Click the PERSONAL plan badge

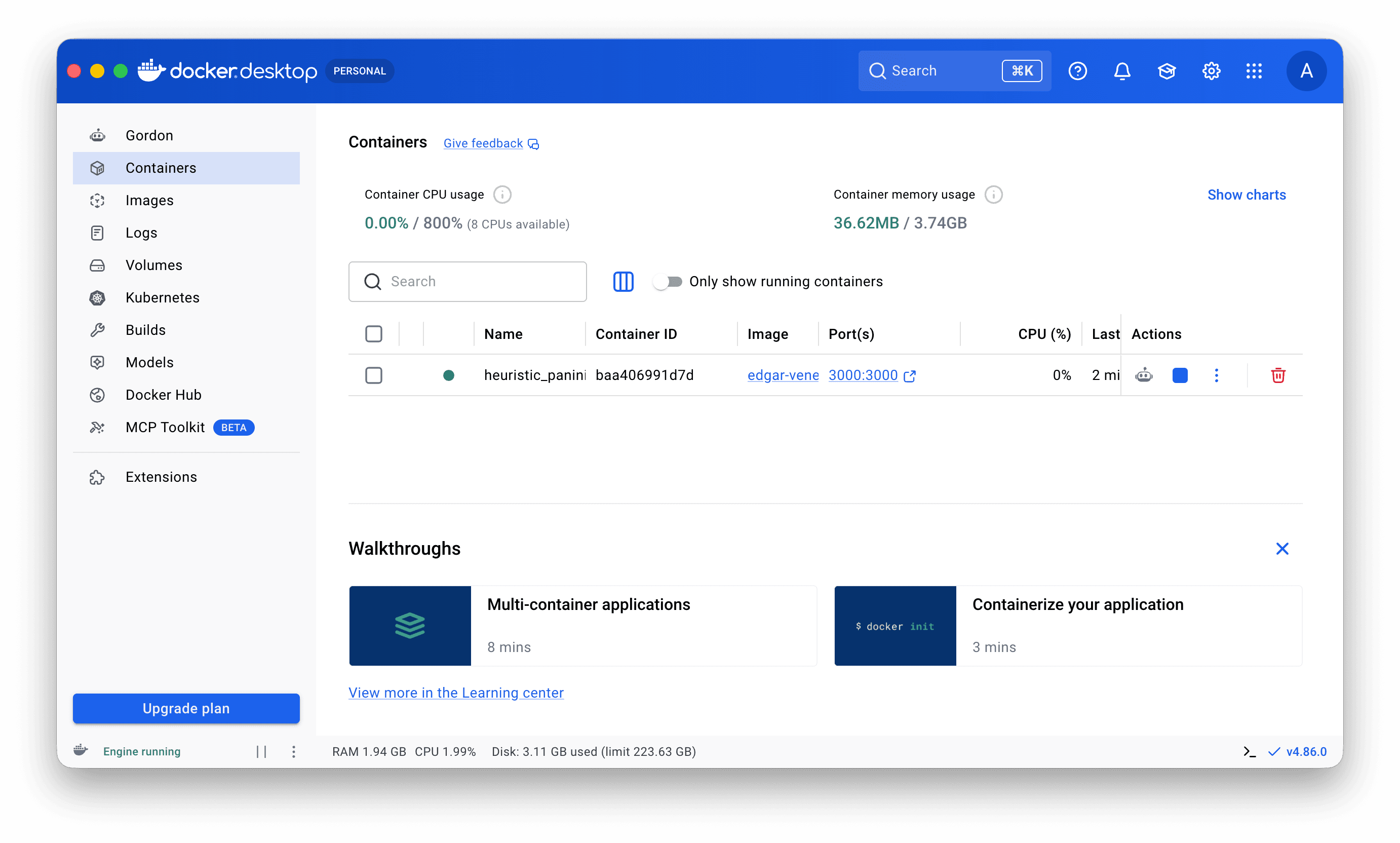tap(360, 71)
